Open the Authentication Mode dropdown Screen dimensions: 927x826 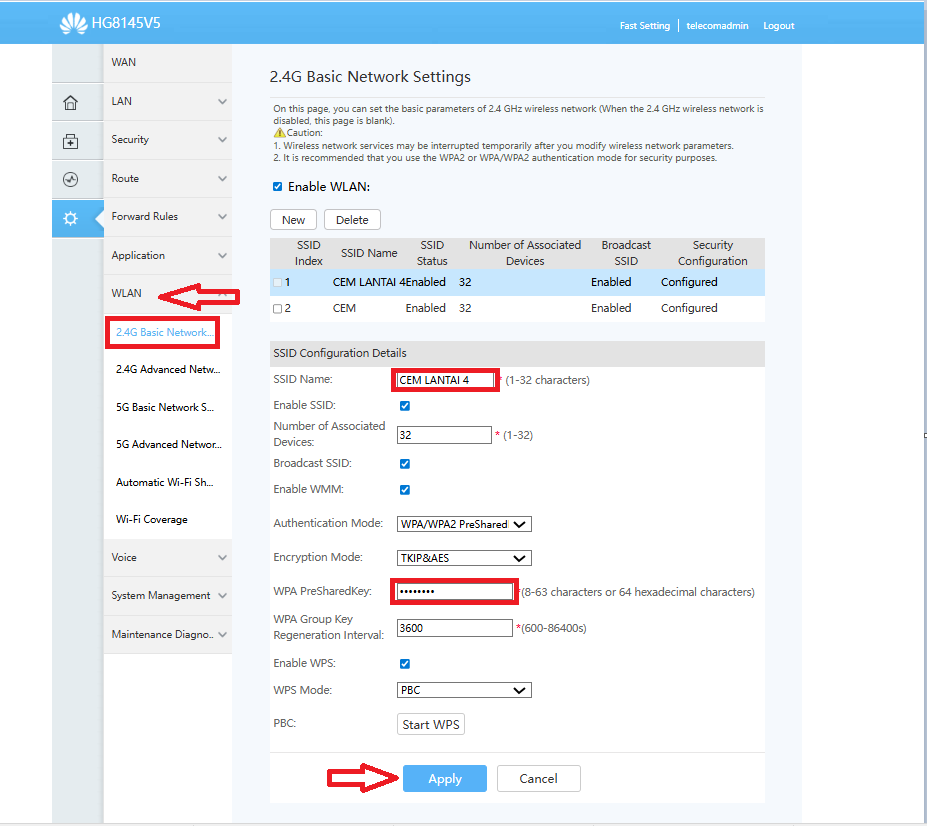click(463, 523)
